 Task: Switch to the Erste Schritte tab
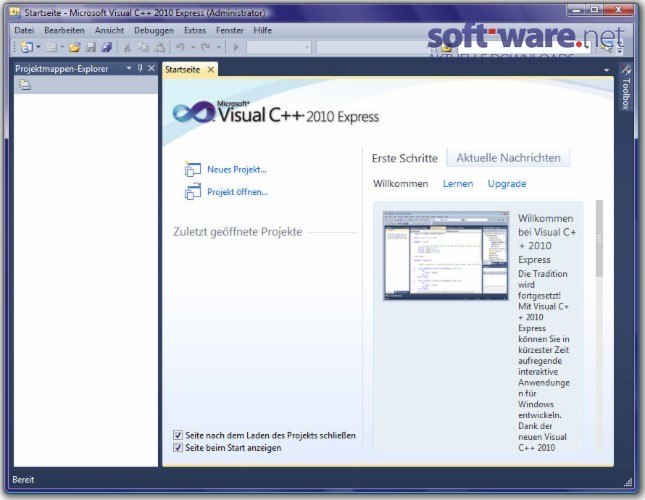click(405, 158)
